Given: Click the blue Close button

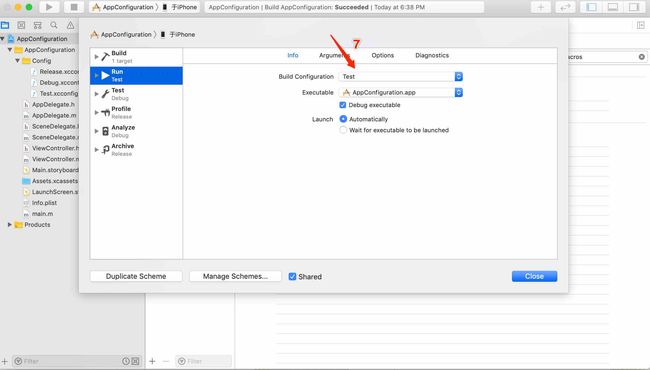Looking at the screenshot, I should [x=534, y=276].
